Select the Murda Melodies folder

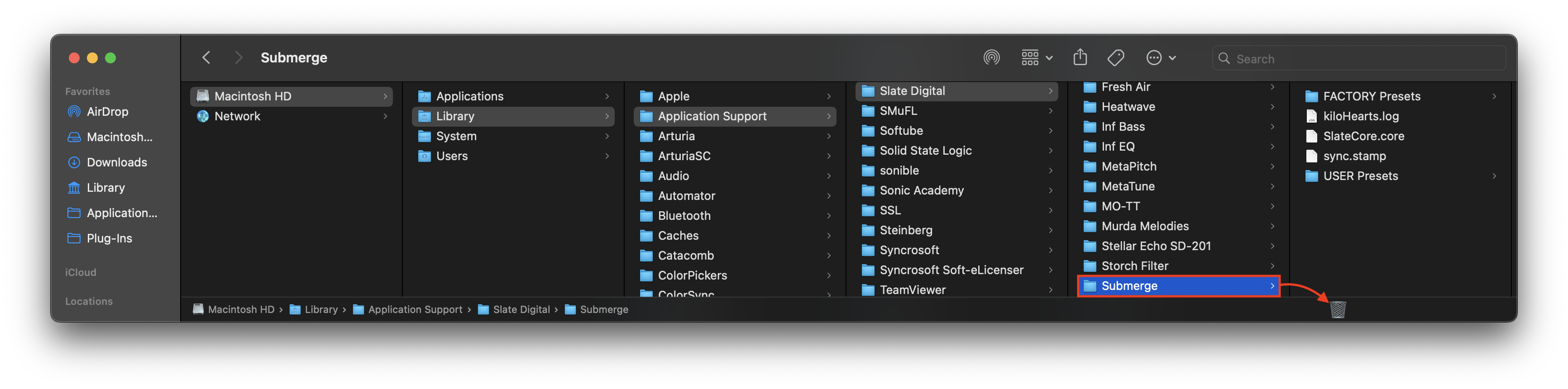[x=1178, y=226]
